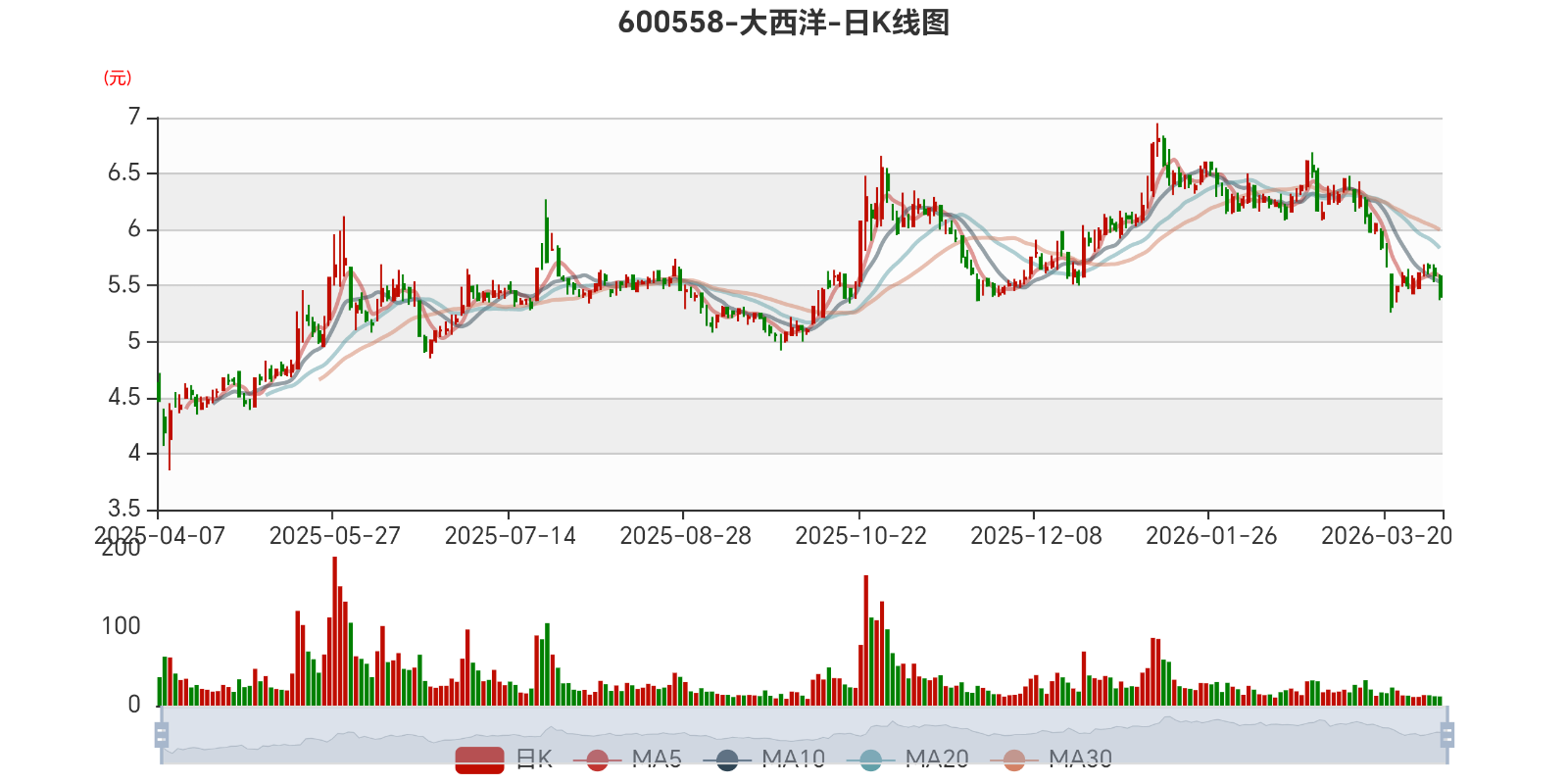The height and width of the screenshot is (784, 1568).
Task: Click the left data zoom handle
Action: click(162, 735)
